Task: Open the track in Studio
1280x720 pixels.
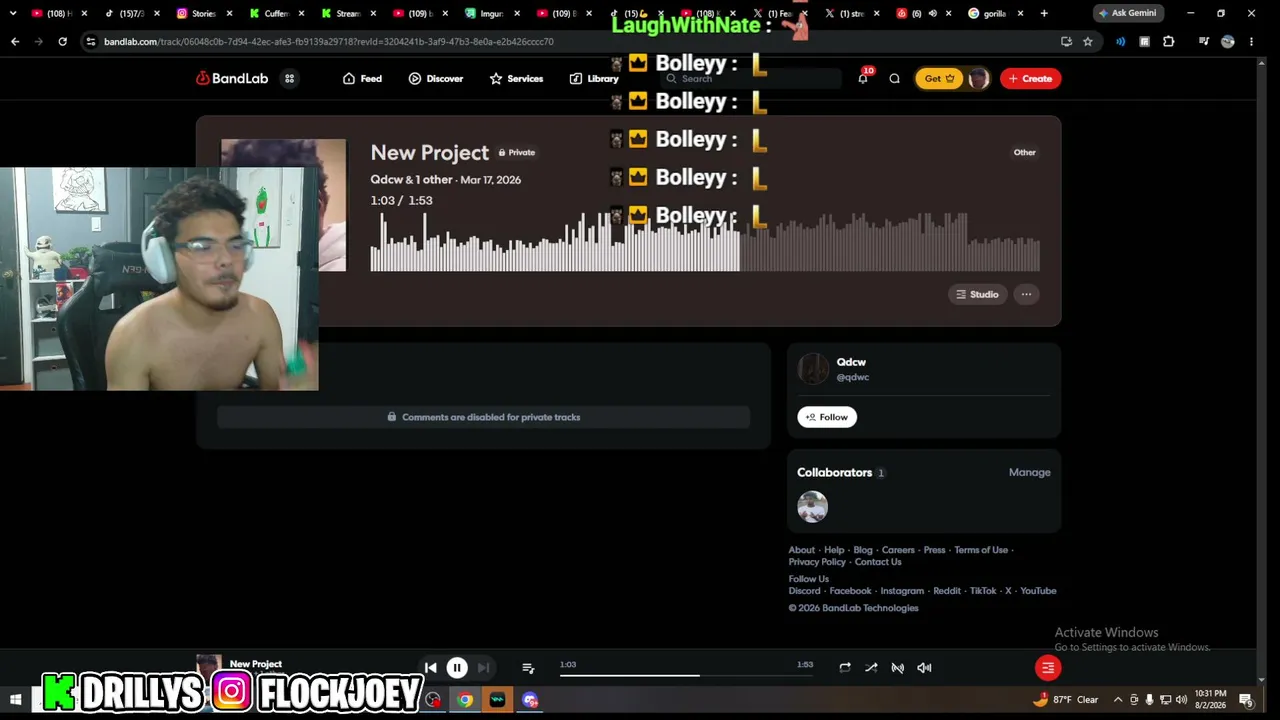Action: click(977, 294)
